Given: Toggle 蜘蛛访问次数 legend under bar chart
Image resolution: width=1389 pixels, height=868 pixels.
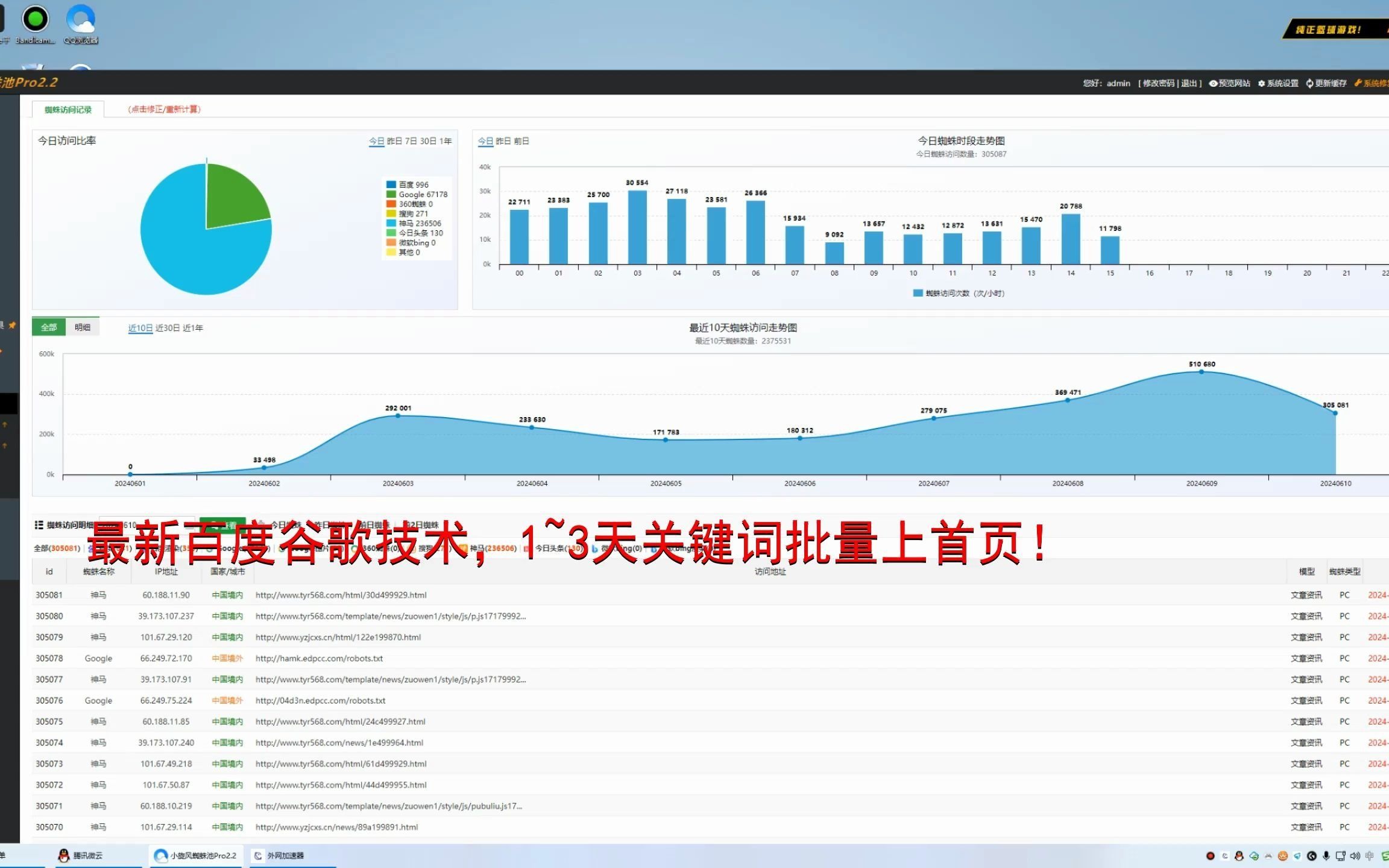Looking at the screenshot, I should 959,293.
